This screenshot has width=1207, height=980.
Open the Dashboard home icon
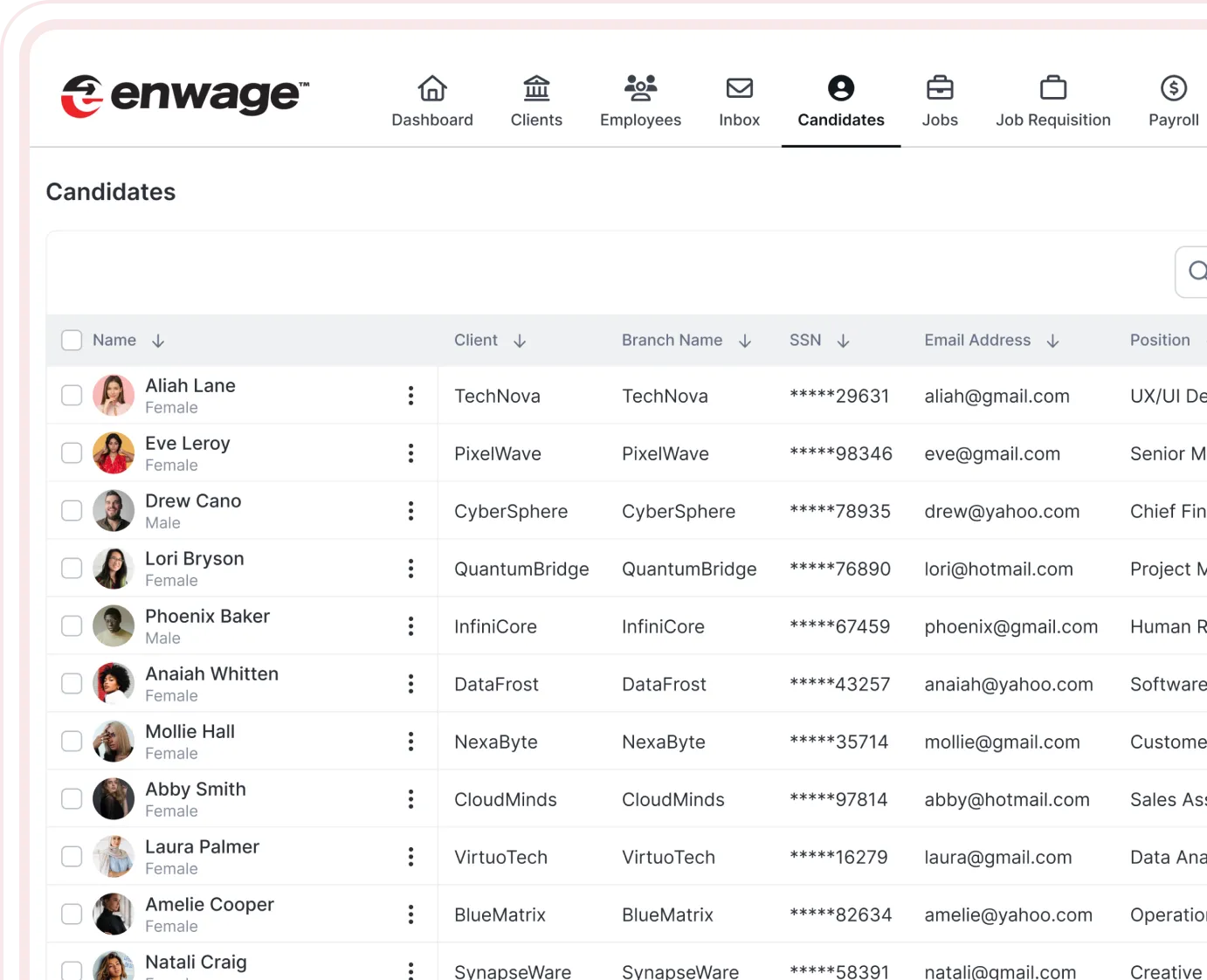(432, 88)
